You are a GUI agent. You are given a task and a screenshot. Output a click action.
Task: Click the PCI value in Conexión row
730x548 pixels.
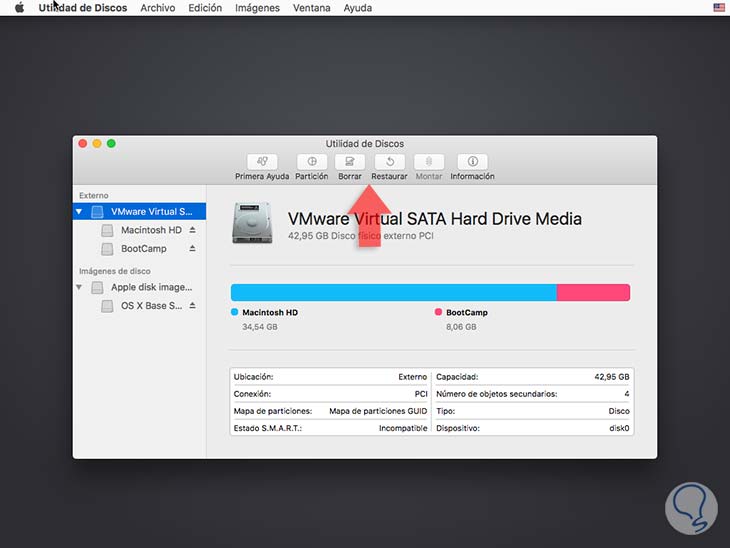coord(421,394)
